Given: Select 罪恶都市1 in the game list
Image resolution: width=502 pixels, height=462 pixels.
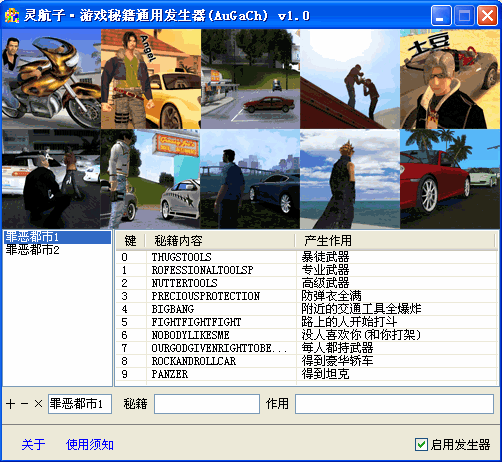Looking at the screenshot, I should [x=57, y=237].
